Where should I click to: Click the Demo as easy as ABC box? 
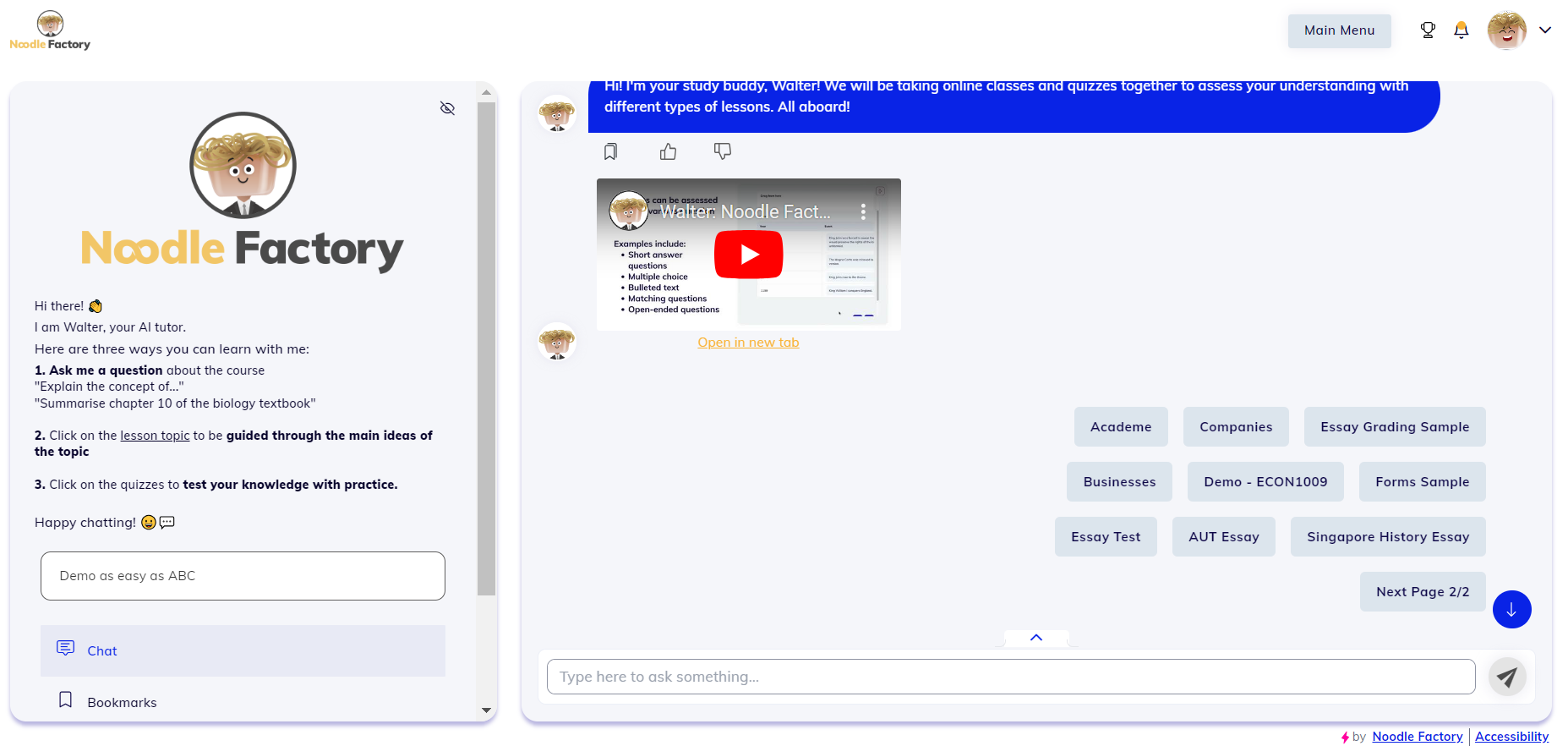tap(243, 576)
